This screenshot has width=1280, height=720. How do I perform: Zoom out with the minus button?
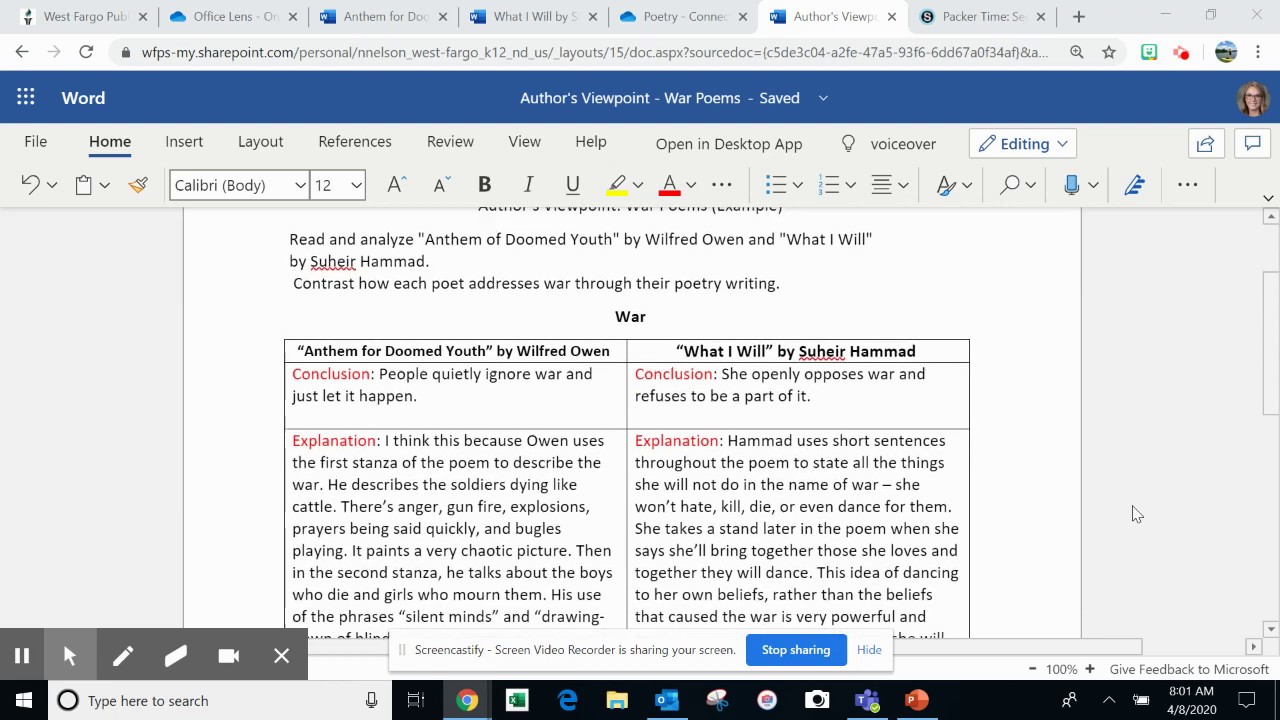[x=1032, y=669]
